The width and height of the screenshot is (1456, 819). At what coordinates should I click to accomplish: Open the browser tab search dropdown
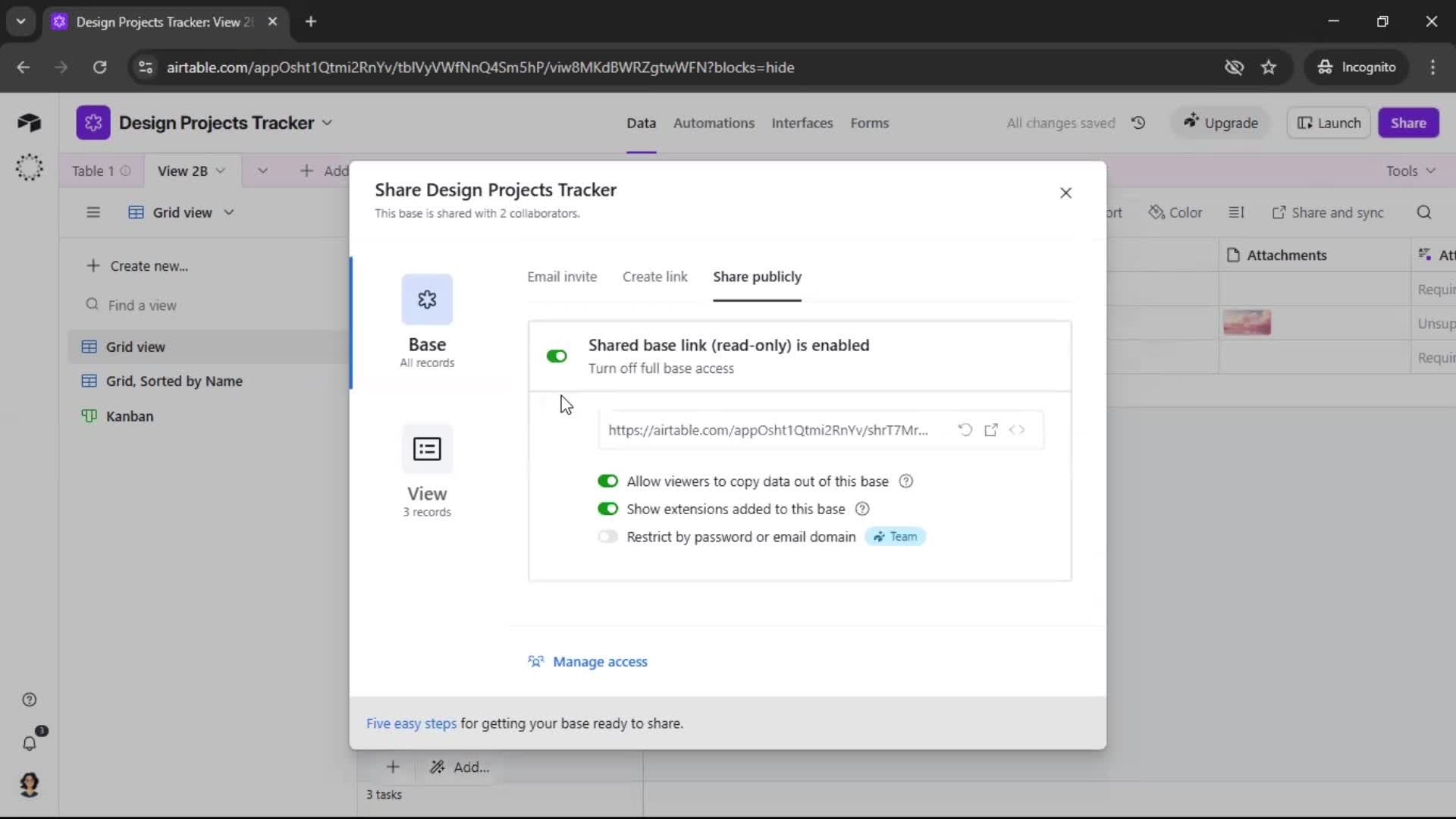(21, 22)
